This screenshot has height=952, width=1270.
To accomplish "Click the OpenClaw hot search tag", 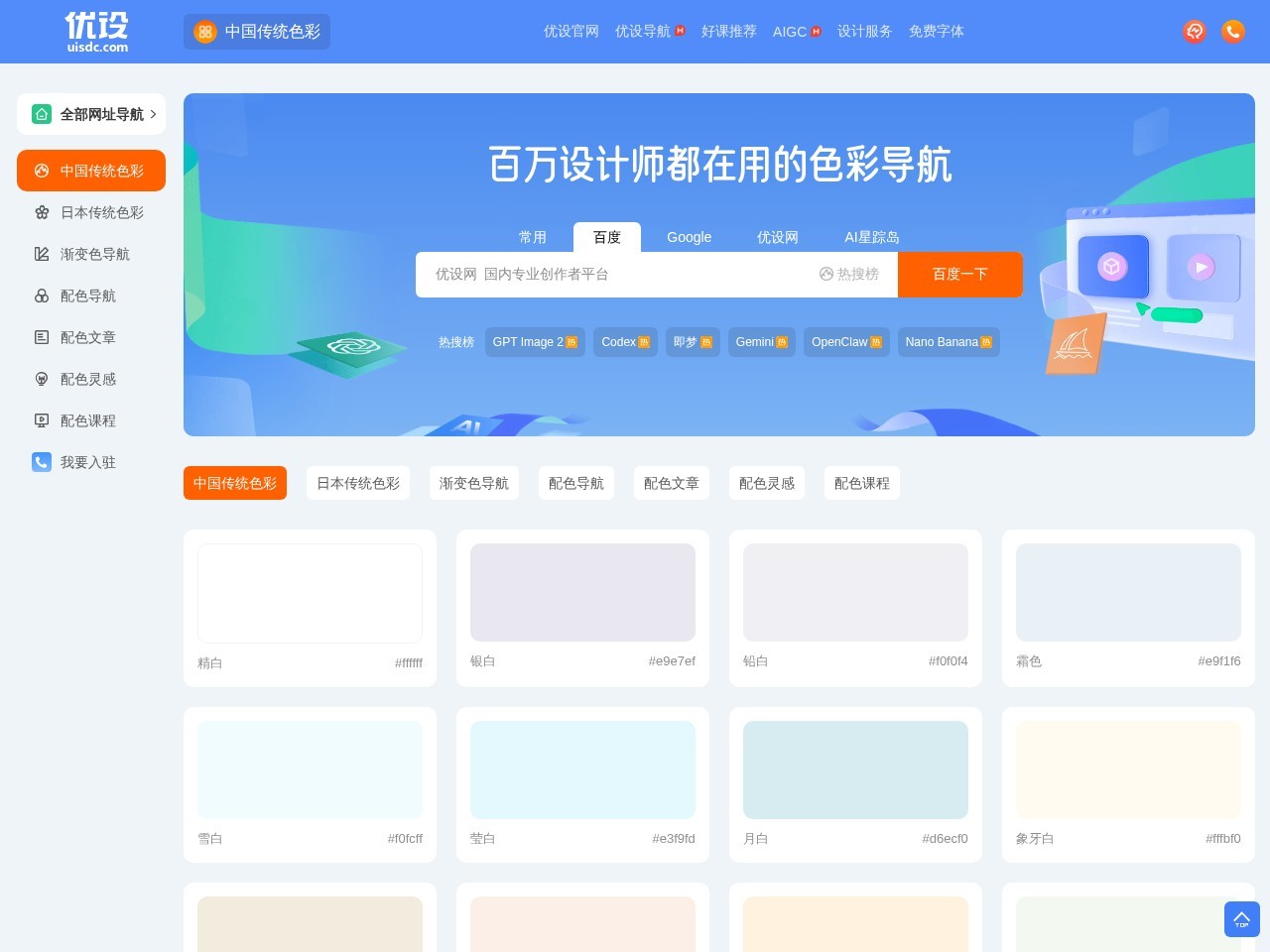I will [846, 342].
